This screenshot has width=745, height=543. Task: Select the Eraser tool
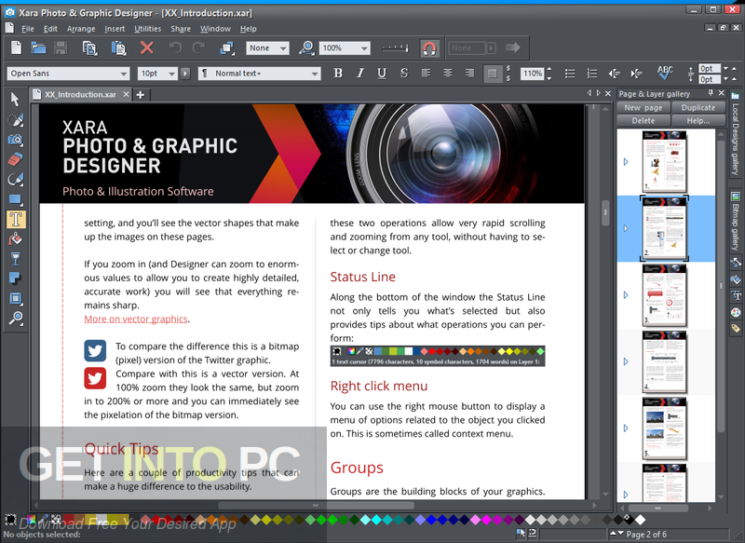tap(15, 159)
